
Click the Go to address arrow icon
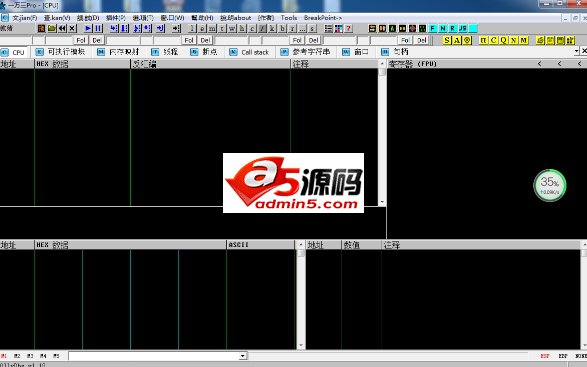176,28
